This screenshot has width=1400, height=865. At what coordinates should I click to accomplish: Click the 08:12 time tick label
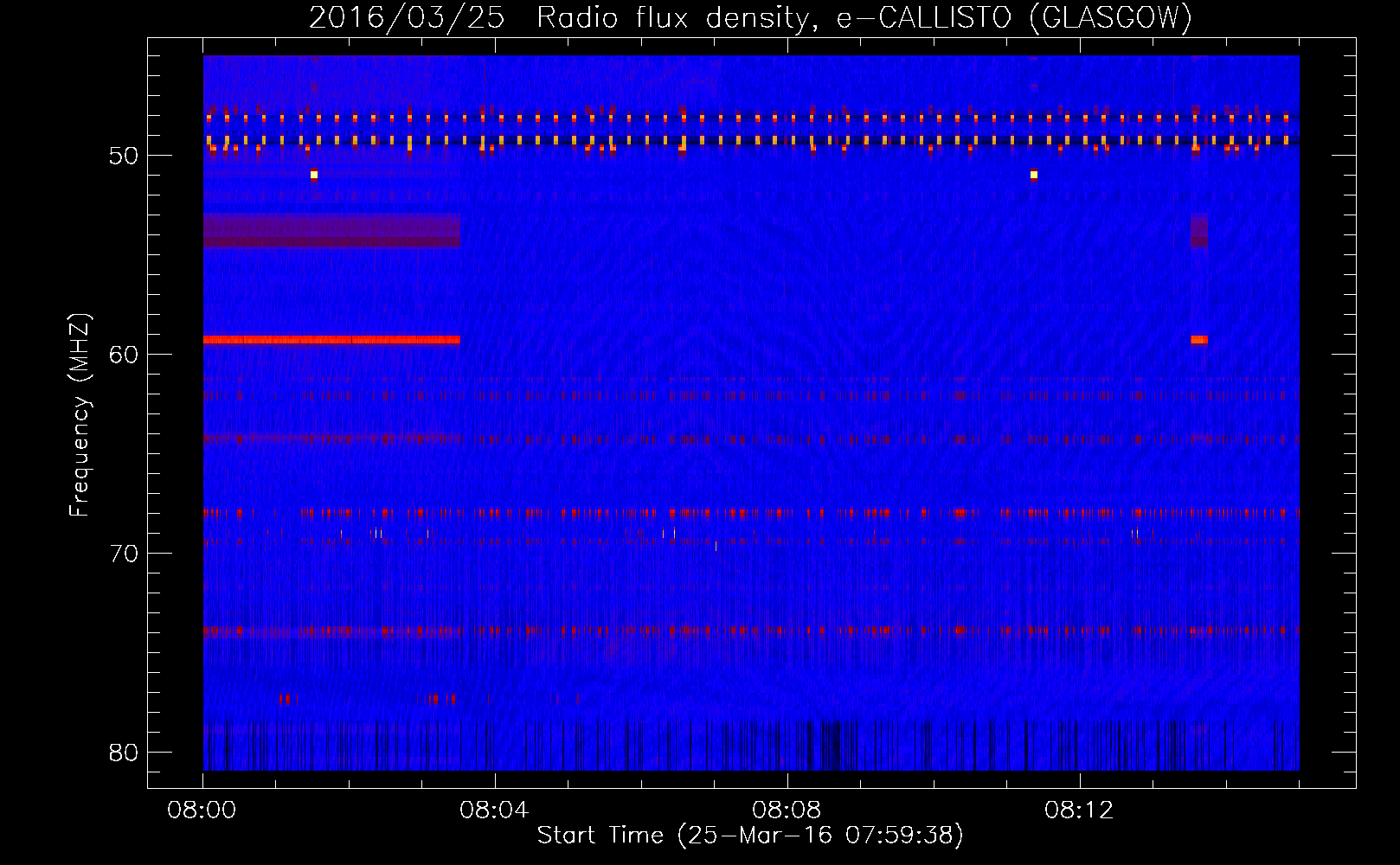click(x=1079, y=811)
